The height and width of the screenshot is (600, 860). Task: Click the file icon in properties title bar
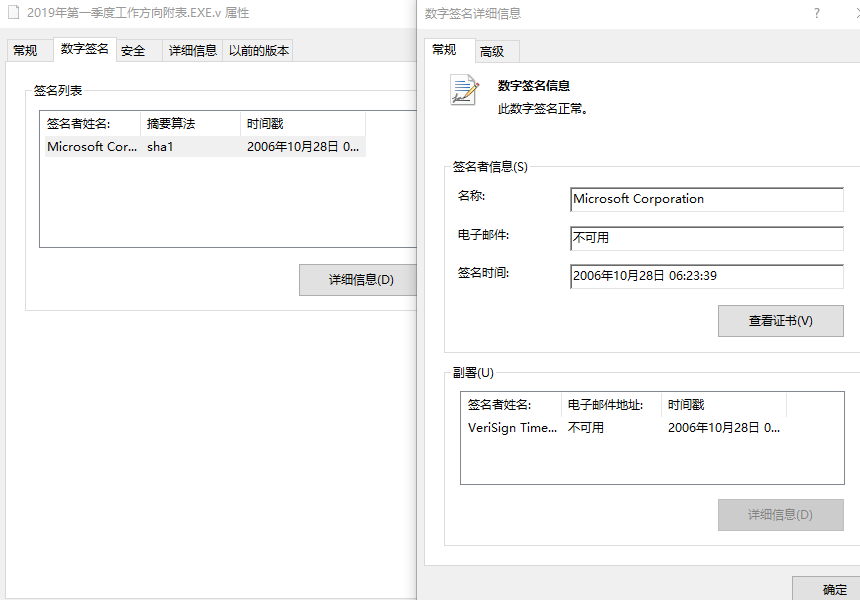click(x=13, y=13)
